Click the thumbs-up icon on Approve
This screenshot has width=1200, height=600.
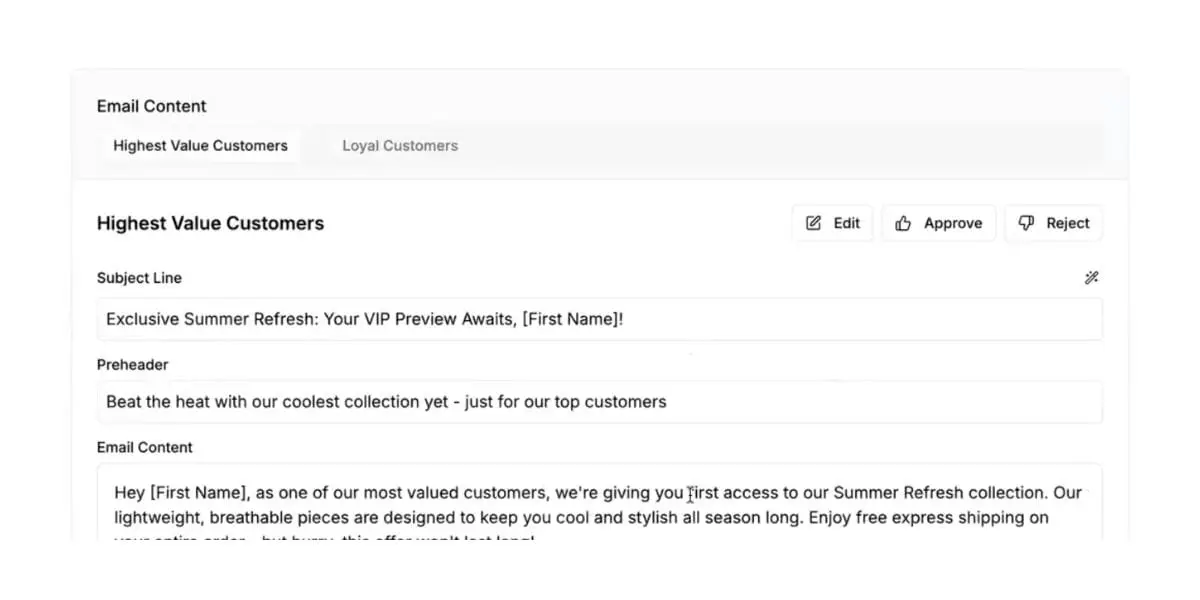(x=903, y=223)
